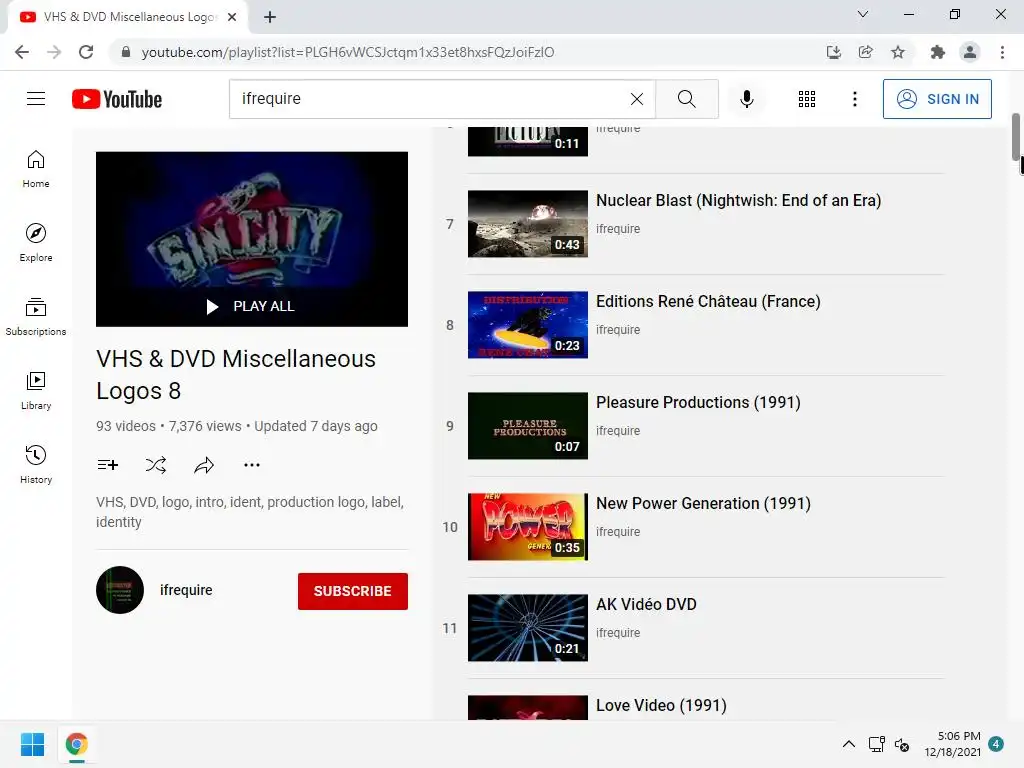Open the Windows Start menu
Screen dimensions: 1024x768
click(32, 744)
